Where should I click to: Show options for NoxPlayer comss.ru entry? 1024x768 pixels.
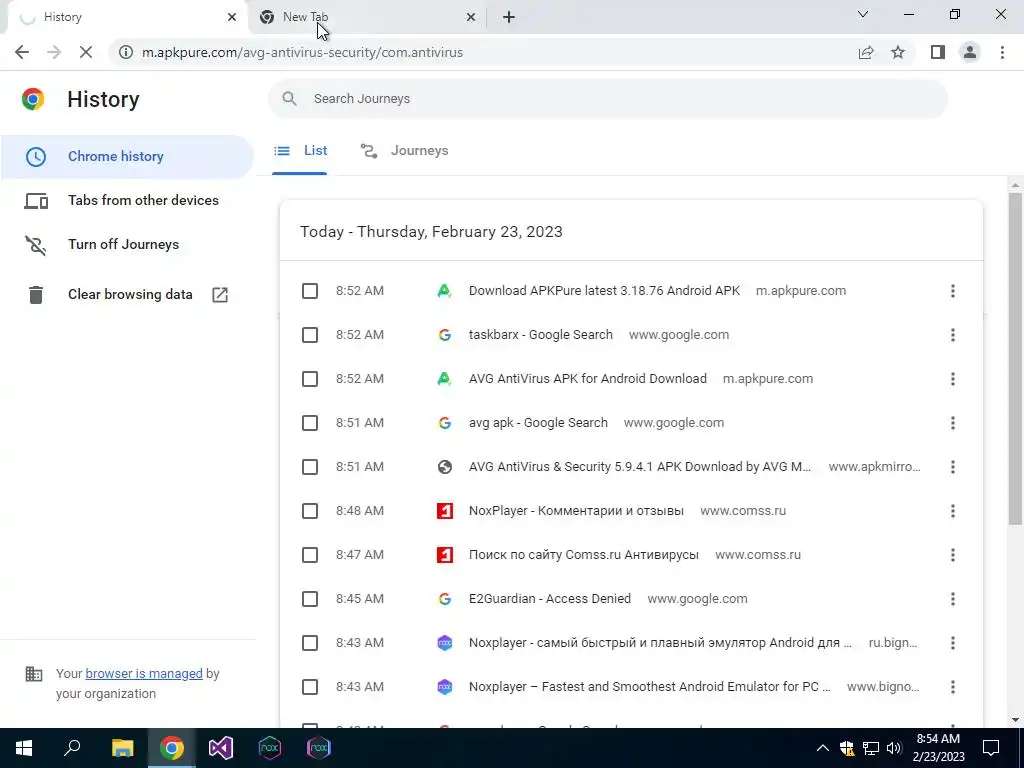[x=953, y=511]
